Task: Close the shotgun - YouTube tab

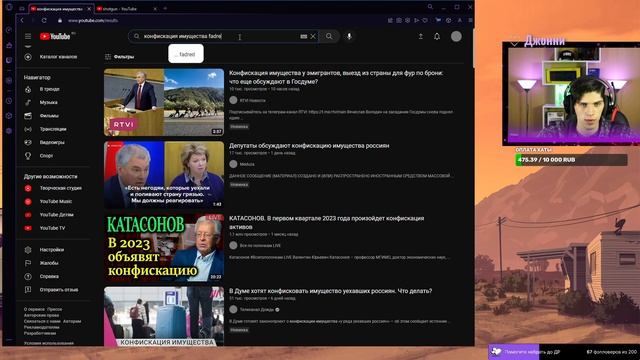Action: pyautogui.click(x=155, y=9)
